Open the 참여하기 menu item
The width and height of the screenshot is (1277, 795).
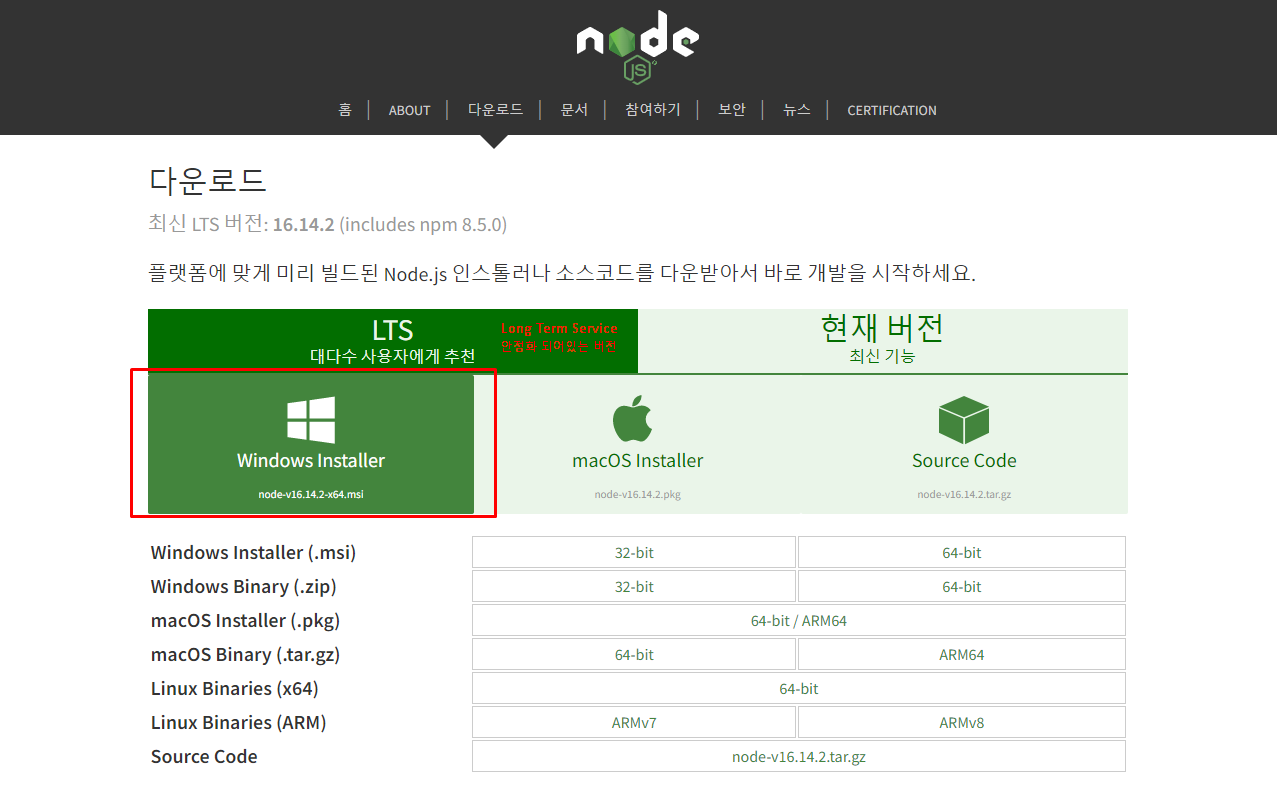pyautogui.click(x=653, y=110)
